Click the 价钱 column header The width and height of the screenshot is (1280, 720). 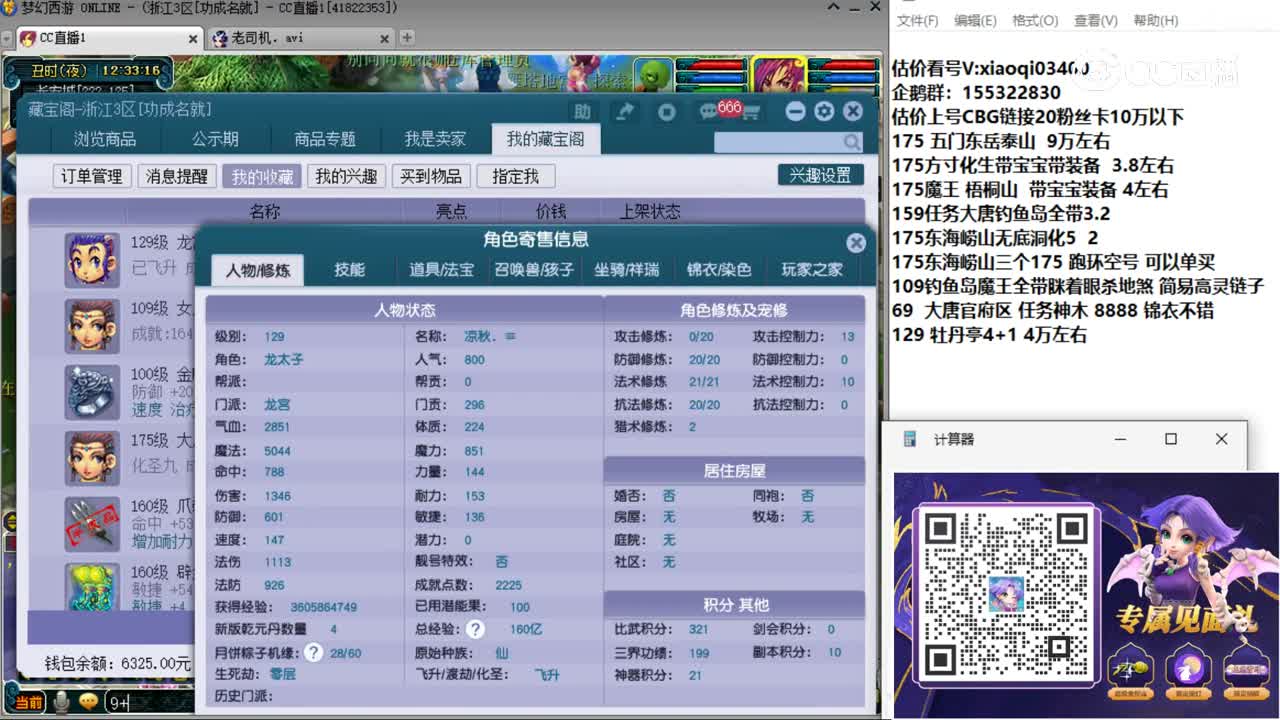(551, 211)
